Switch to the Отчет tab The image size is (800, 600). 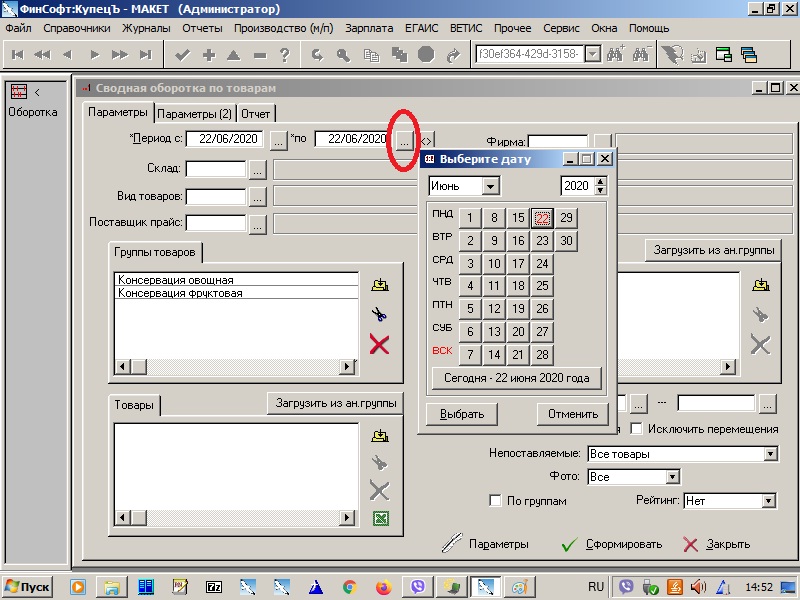point(255,114)
